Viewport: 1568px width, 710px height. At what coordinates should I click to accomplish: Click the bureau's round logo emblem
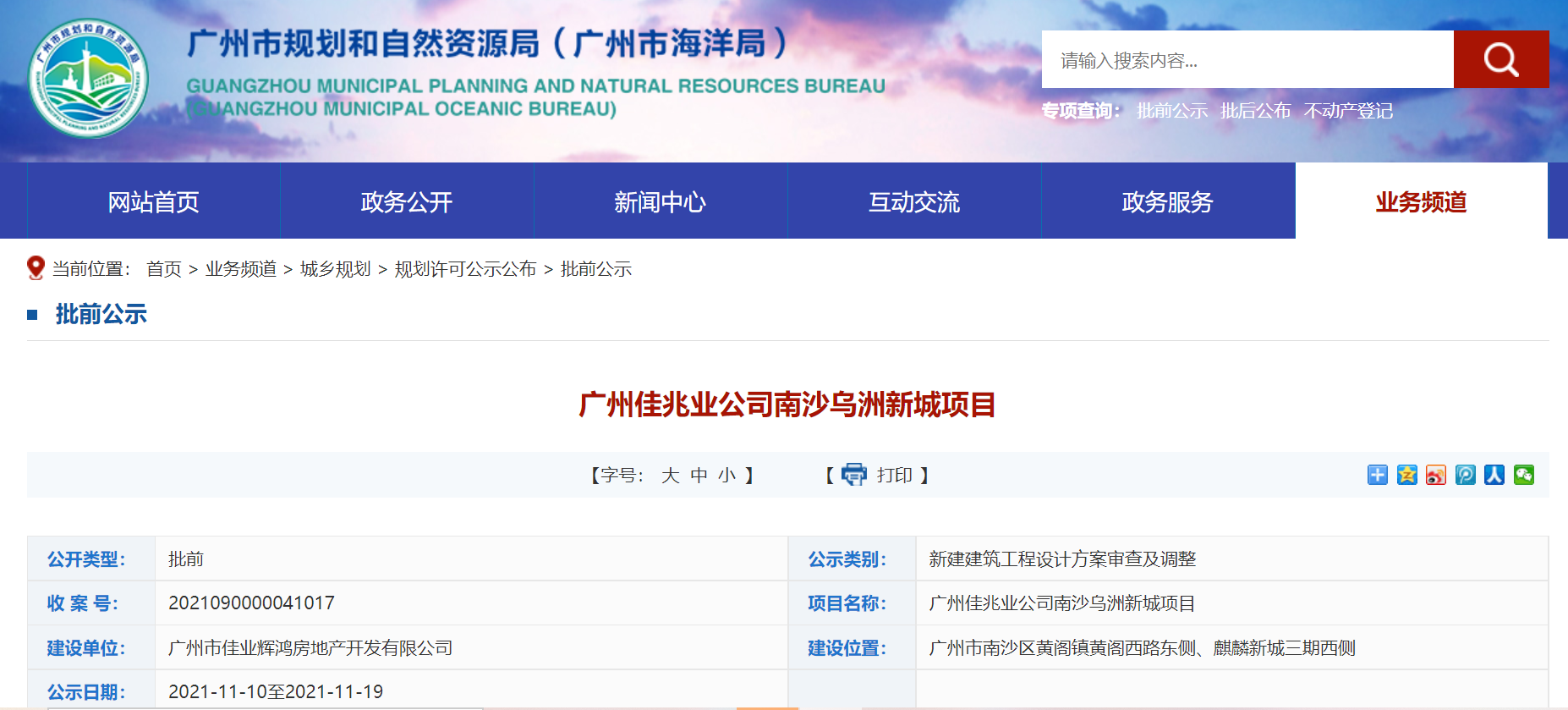[88, 78]
